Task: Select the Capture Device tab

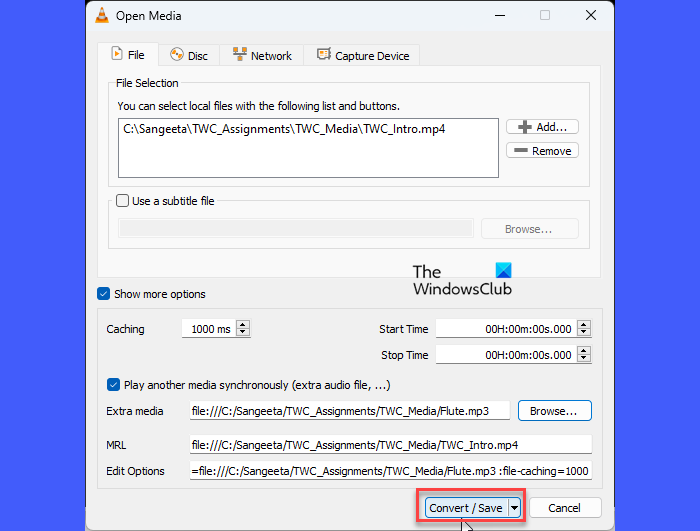Action: pyautogui.click(x=362, y=55)
